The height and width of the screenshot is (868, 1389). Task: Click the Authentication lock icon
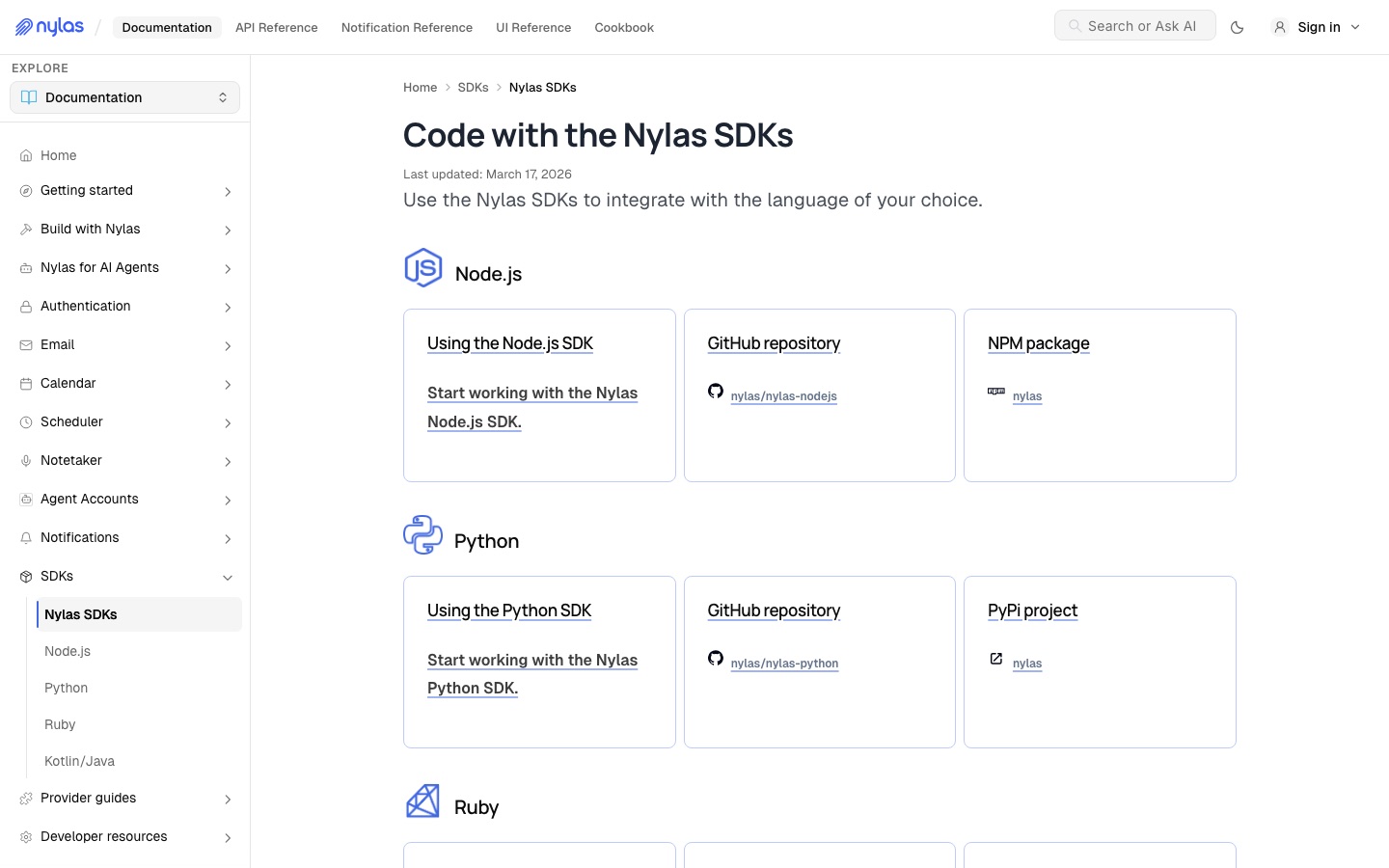point(26,306)
